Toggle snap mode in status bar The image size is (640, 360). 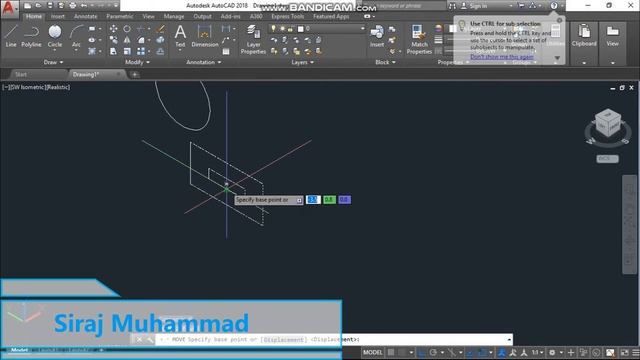coord(403,352)
